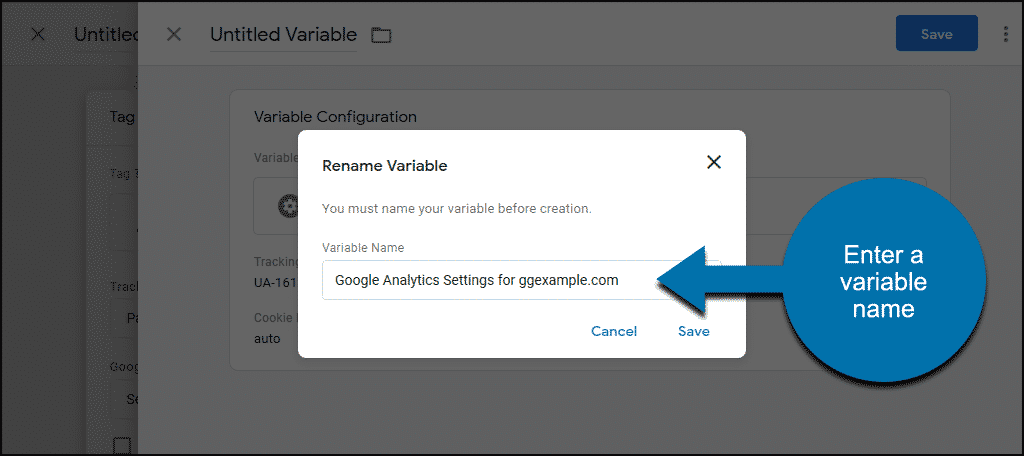Click the Tracking ID value starting UA-161
Image resolution: width=1024 pixels, height=456 pixels.
pyautogui.click(x=275, y=283)
